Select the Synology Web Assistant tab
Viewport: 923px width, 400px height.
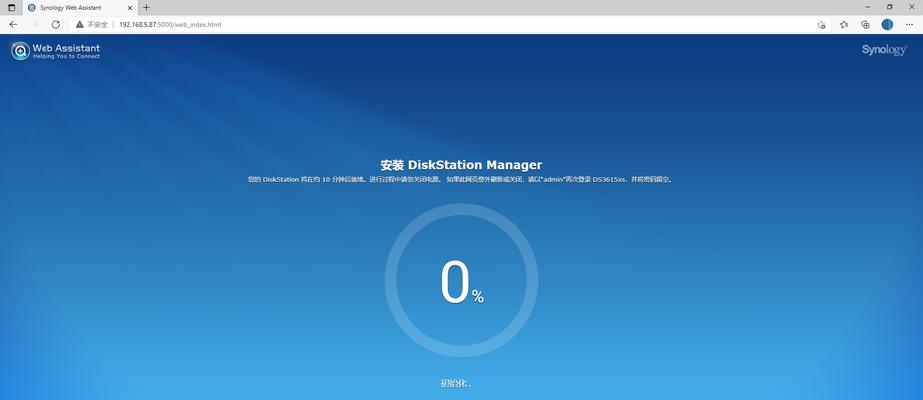pos(80,8)
